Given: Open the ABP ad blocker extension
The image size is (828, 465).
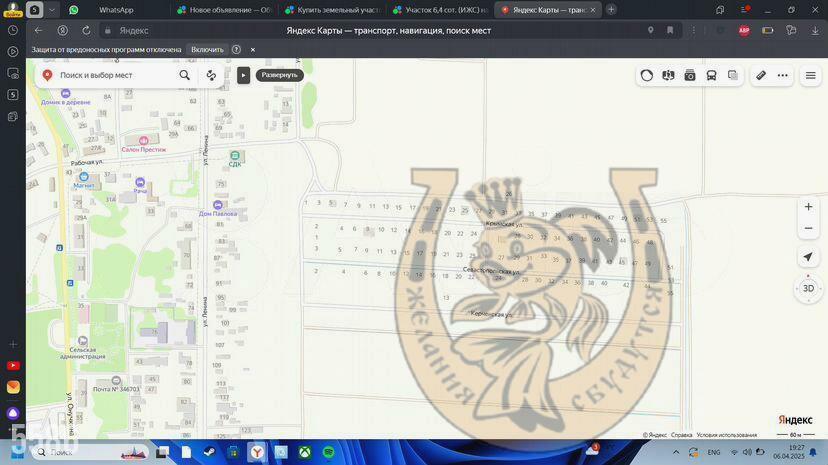Looking at the screenshot, I should pyautogui.click(x=744, y=31).
